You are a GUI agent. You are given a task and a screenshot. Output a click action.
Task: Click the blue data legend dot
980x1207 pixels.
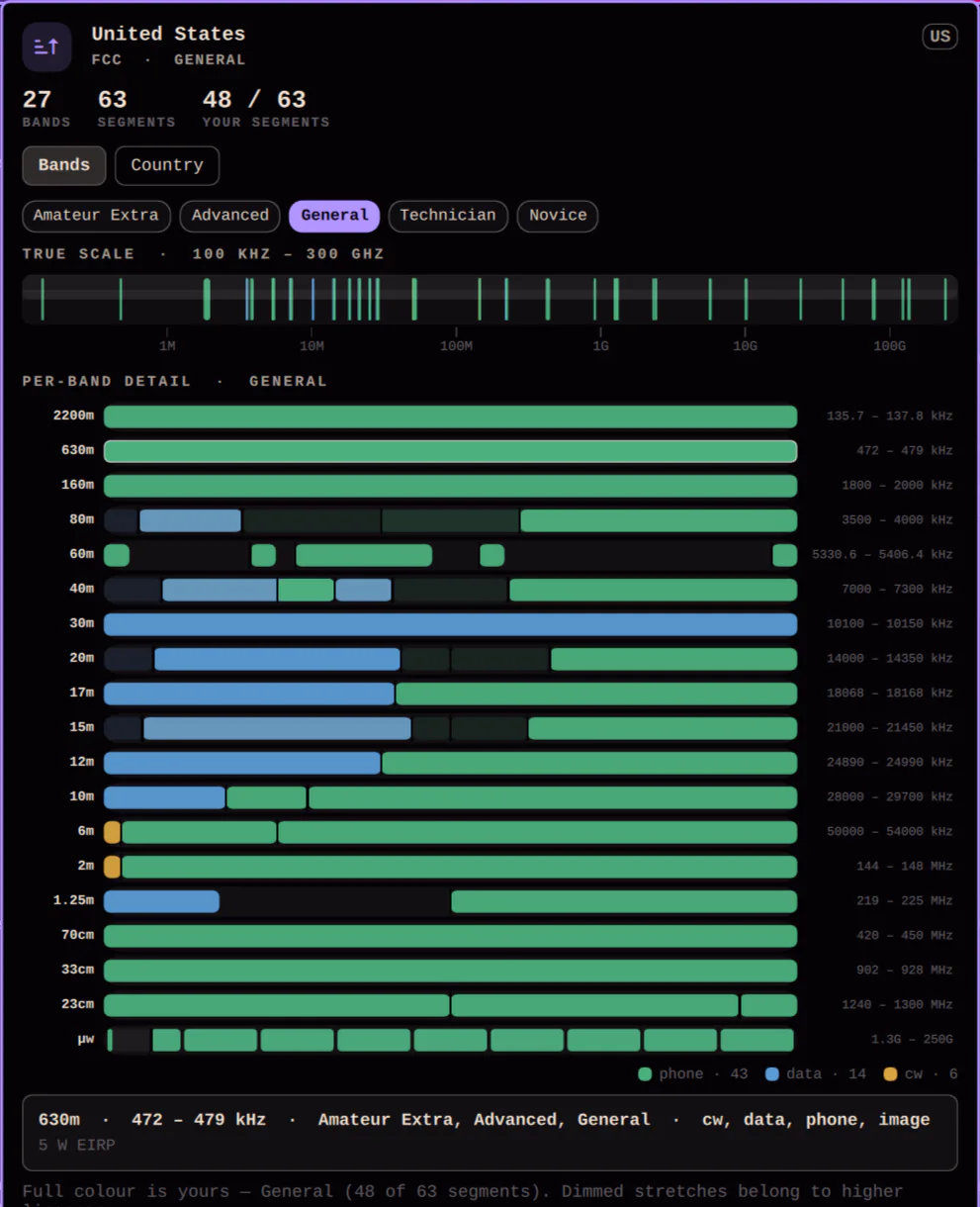click(772, 1073)
